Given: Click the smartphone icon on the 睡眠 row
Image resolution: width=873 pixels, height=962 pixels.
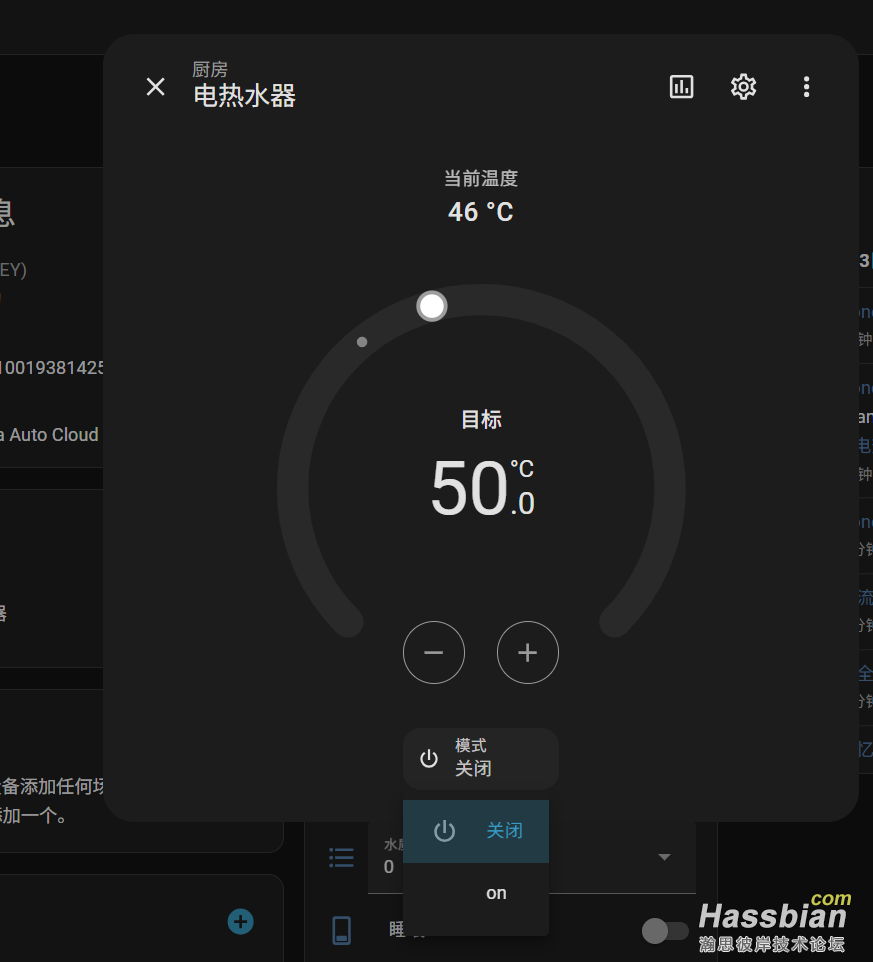Looking at the screenshot, I should 342,929.
